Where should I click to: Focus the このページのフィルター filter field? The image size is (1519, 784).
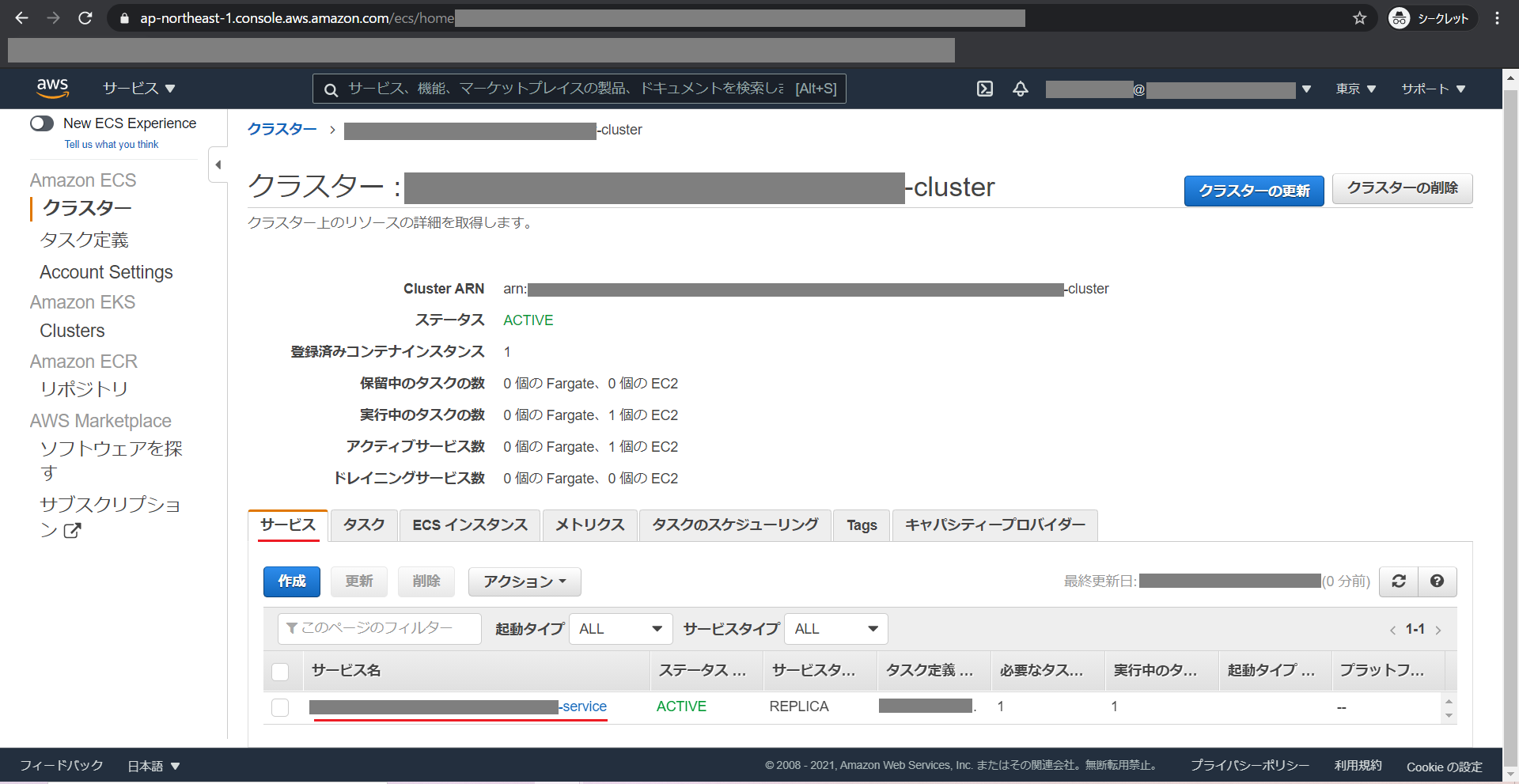tap(380, 629)
